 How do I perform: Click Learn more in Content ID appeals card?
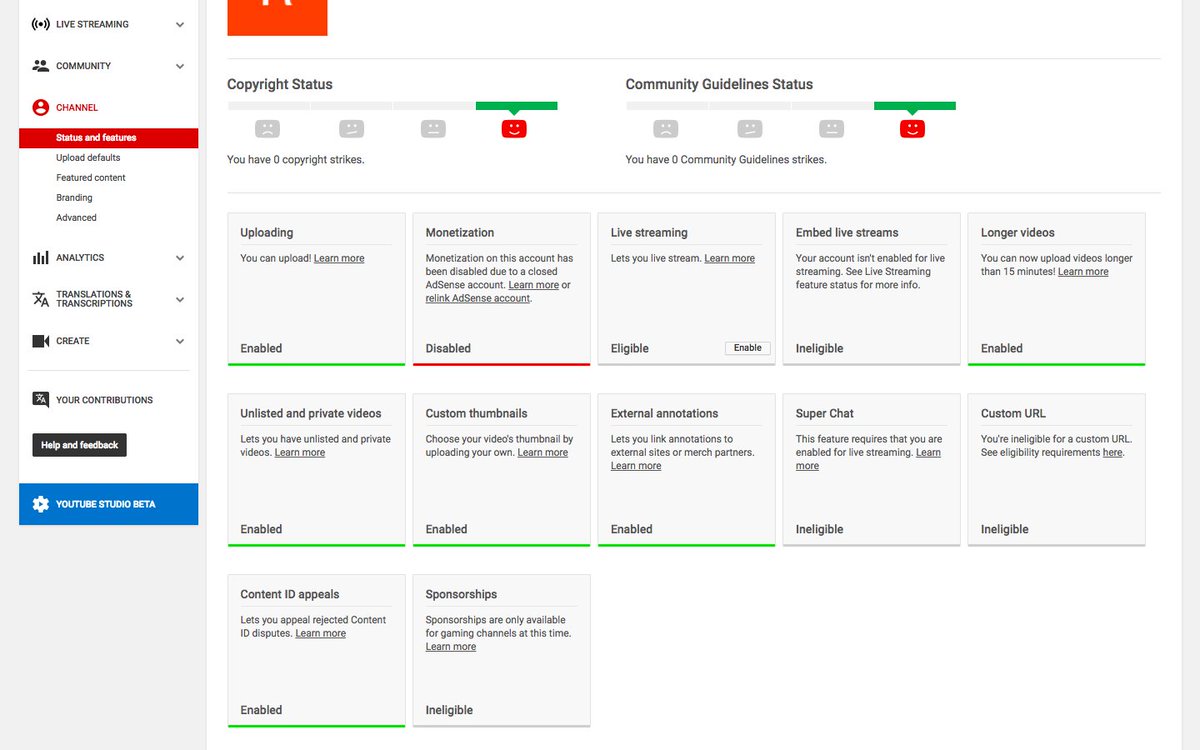[x=321, y=634]
